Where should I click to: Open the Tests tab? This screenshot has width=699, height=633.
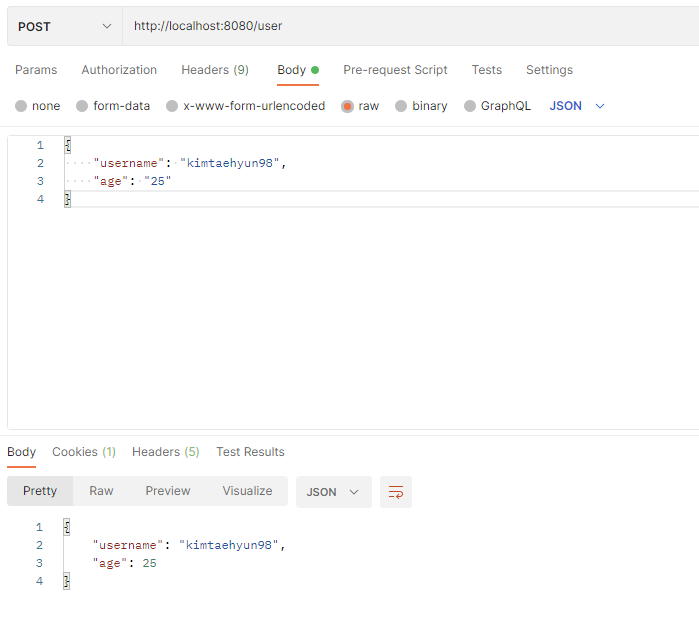487,70
